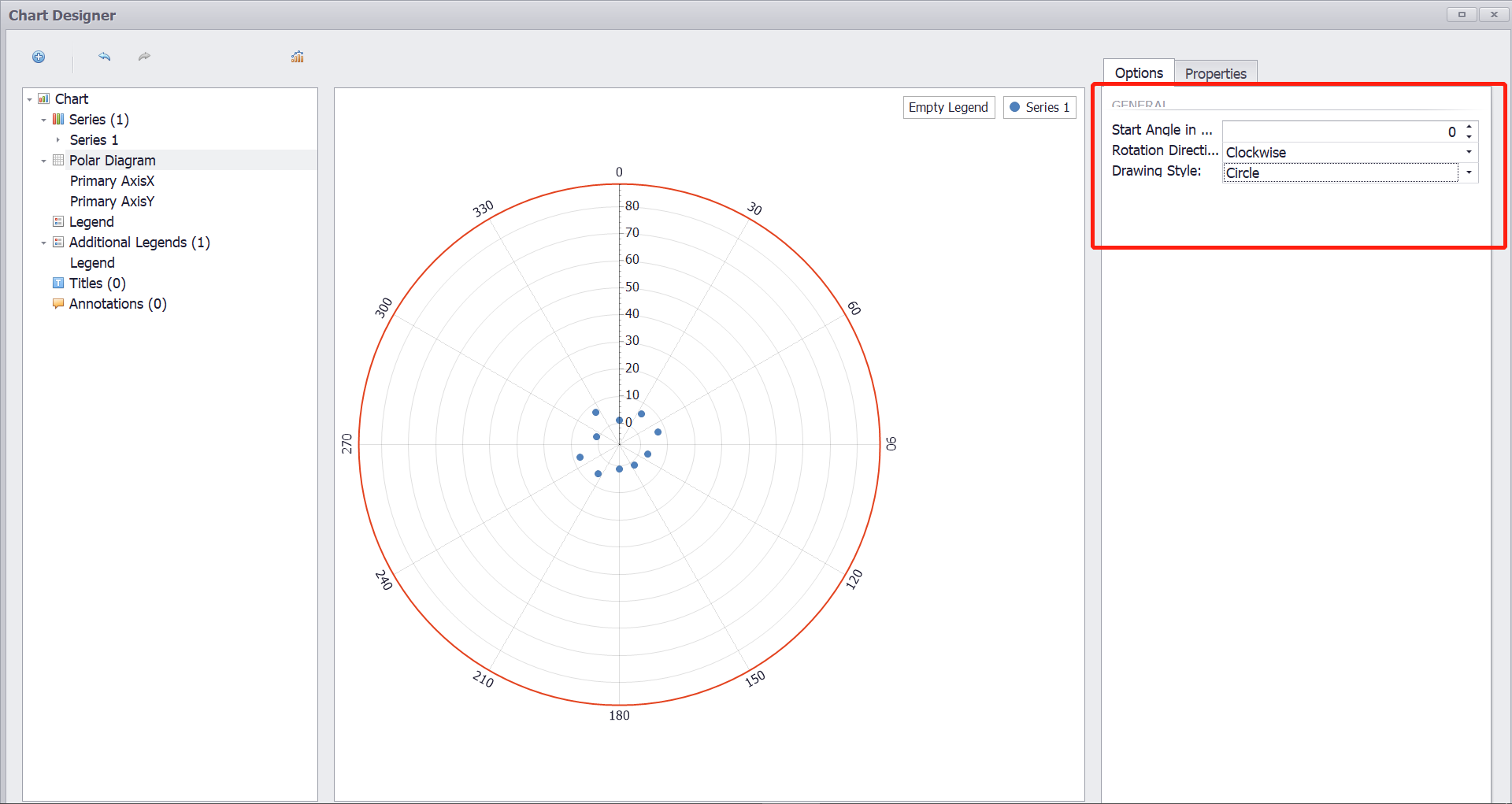This screenshot has height=804, width=1512.
Task: Select Annotations (0) tree item
Action: coord(118,303)
